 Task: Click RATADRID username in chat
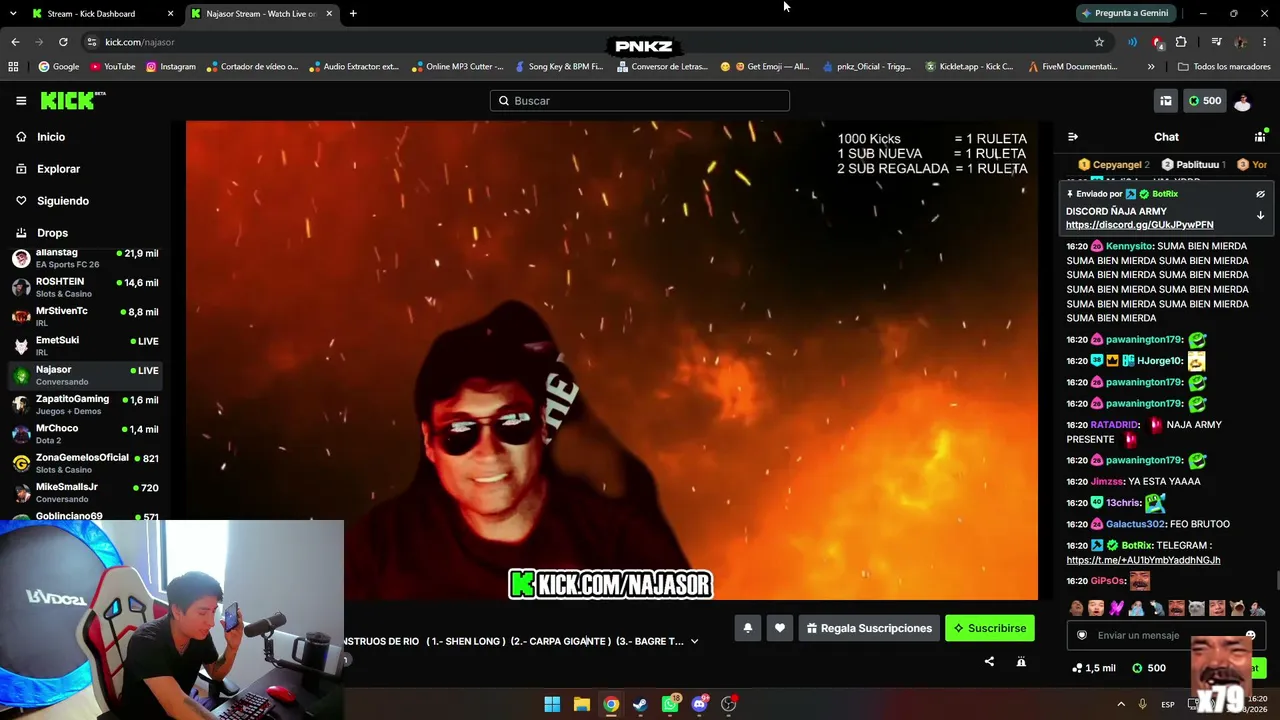coord(1114,425)
